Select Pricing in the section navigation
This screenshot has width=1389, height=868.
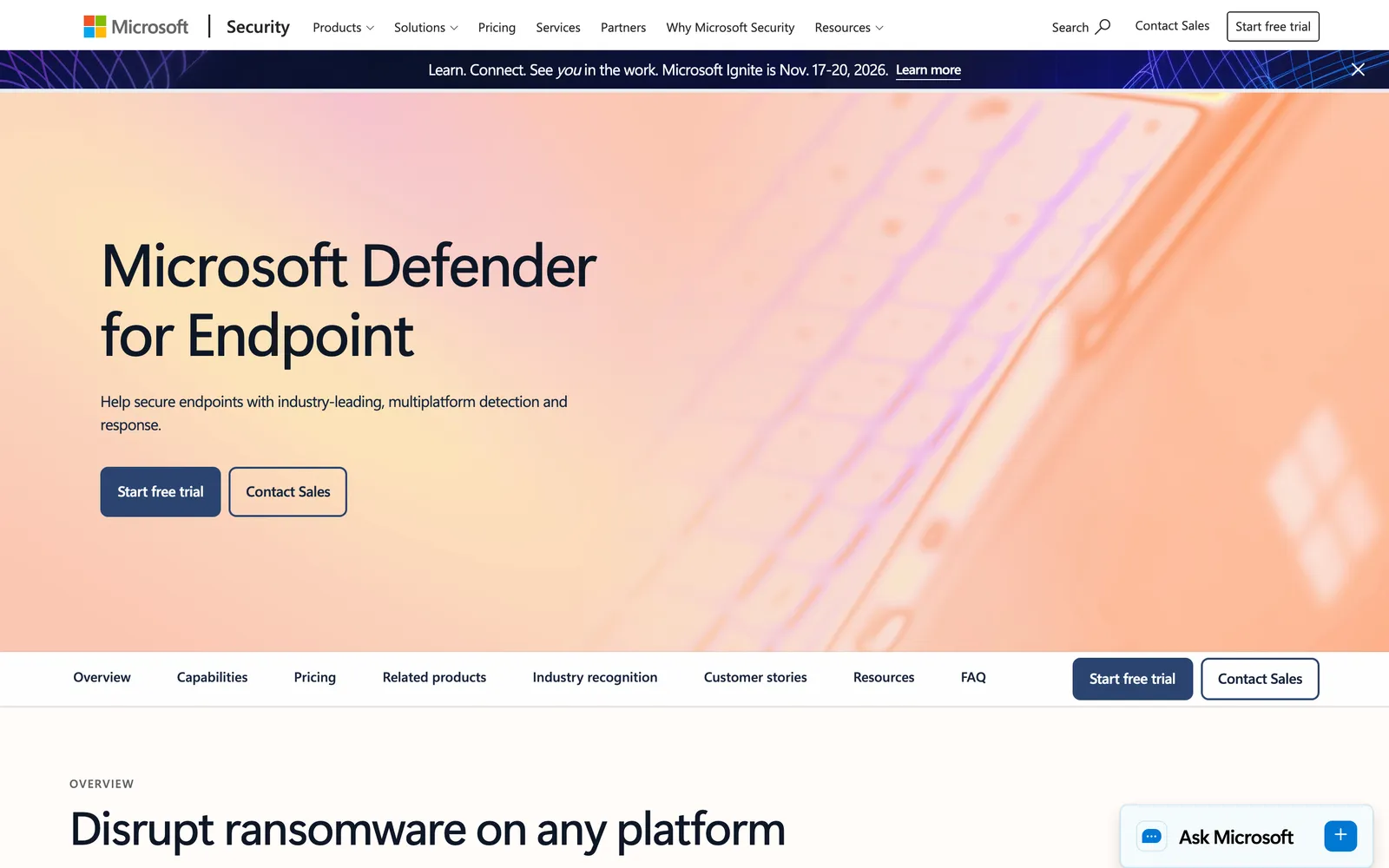pyautogui.click(x=315, y=678)
